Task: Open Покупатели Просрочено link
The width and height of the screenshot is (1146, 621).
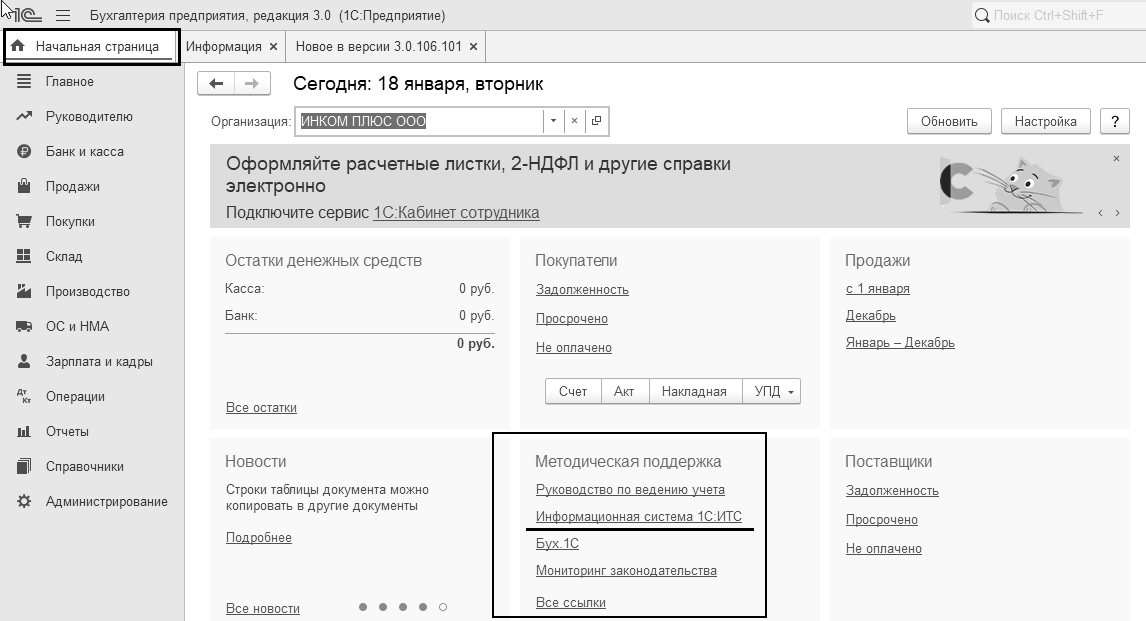Action: (x=572, y=319)
